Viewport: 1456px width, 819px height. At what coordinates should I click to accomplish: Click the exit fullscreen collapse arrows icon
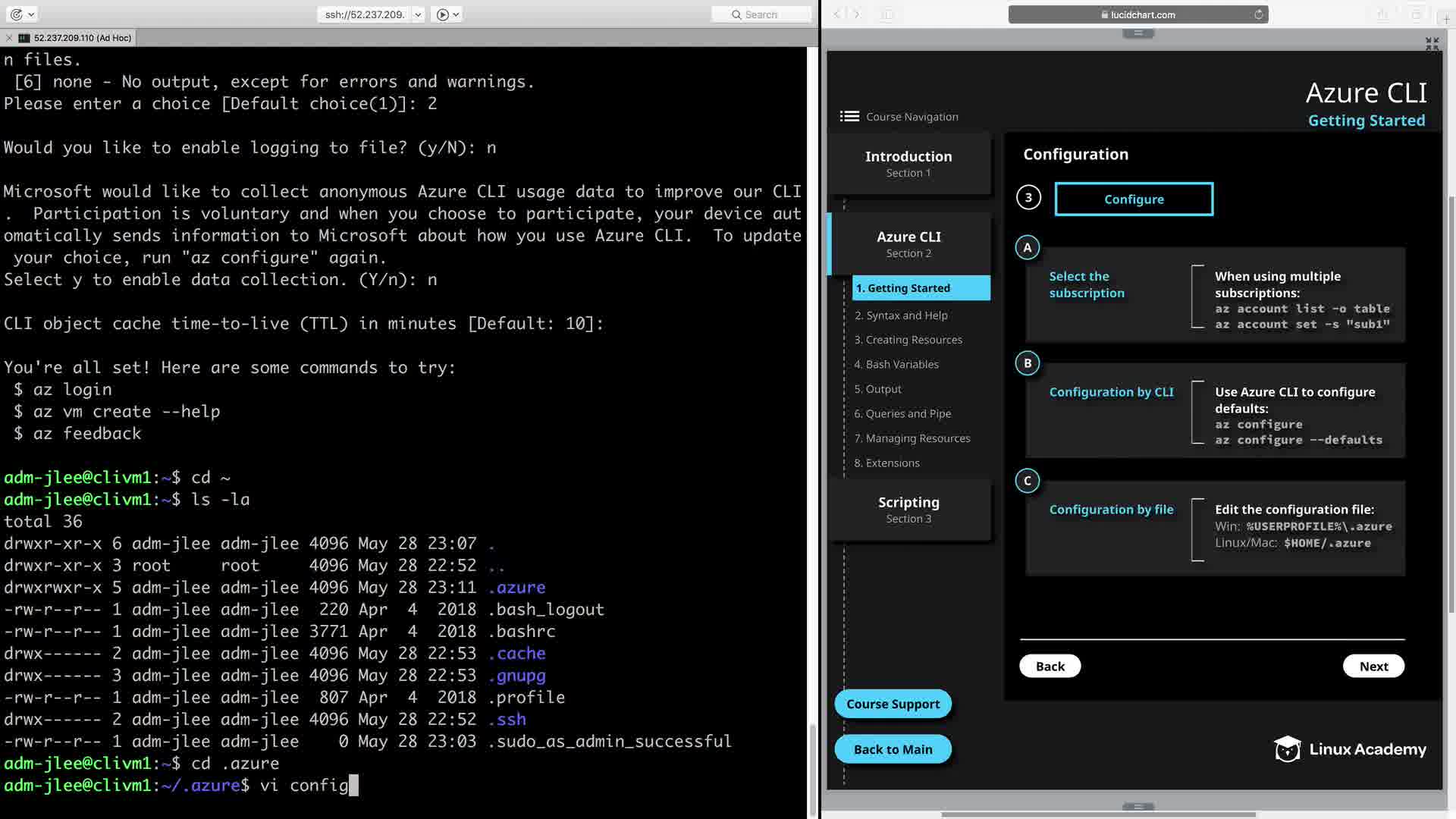pos(1432,44)
